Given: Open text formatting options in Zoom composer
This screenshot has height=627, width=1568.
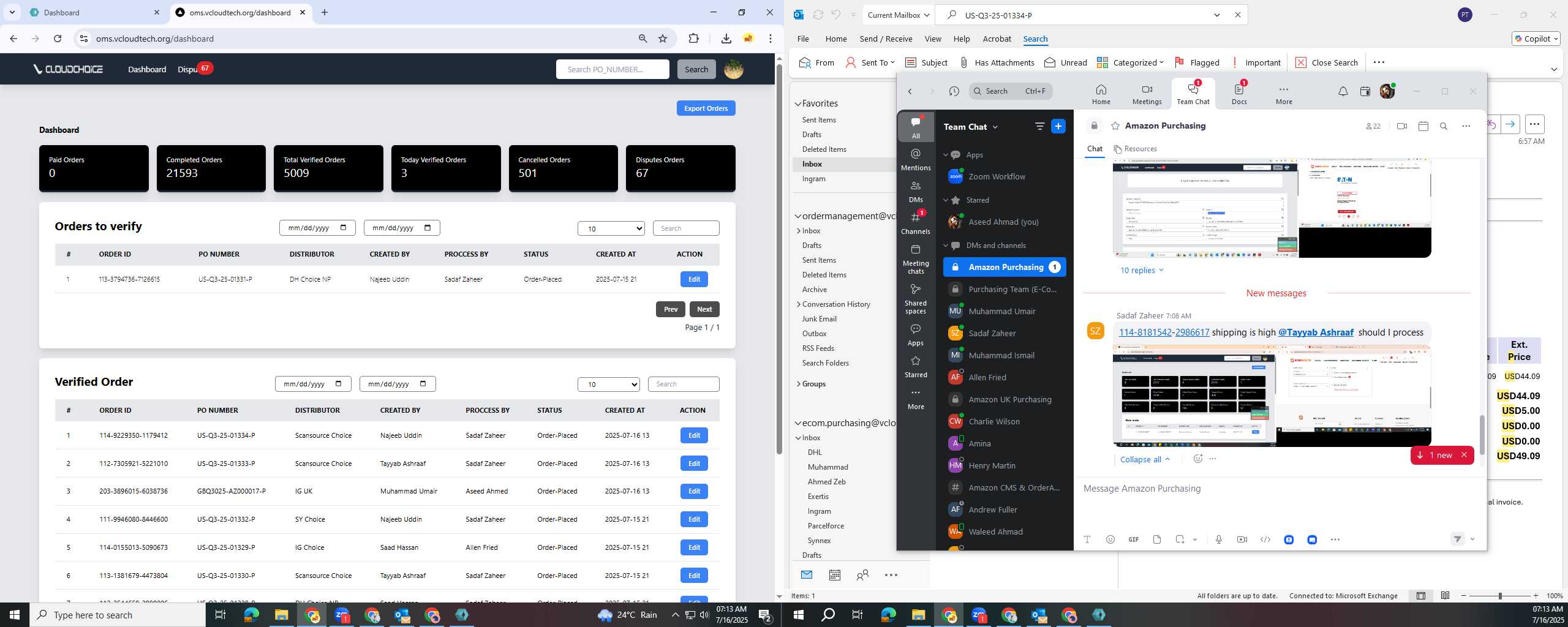Looking at the screenshot, I should [1087, 539].
